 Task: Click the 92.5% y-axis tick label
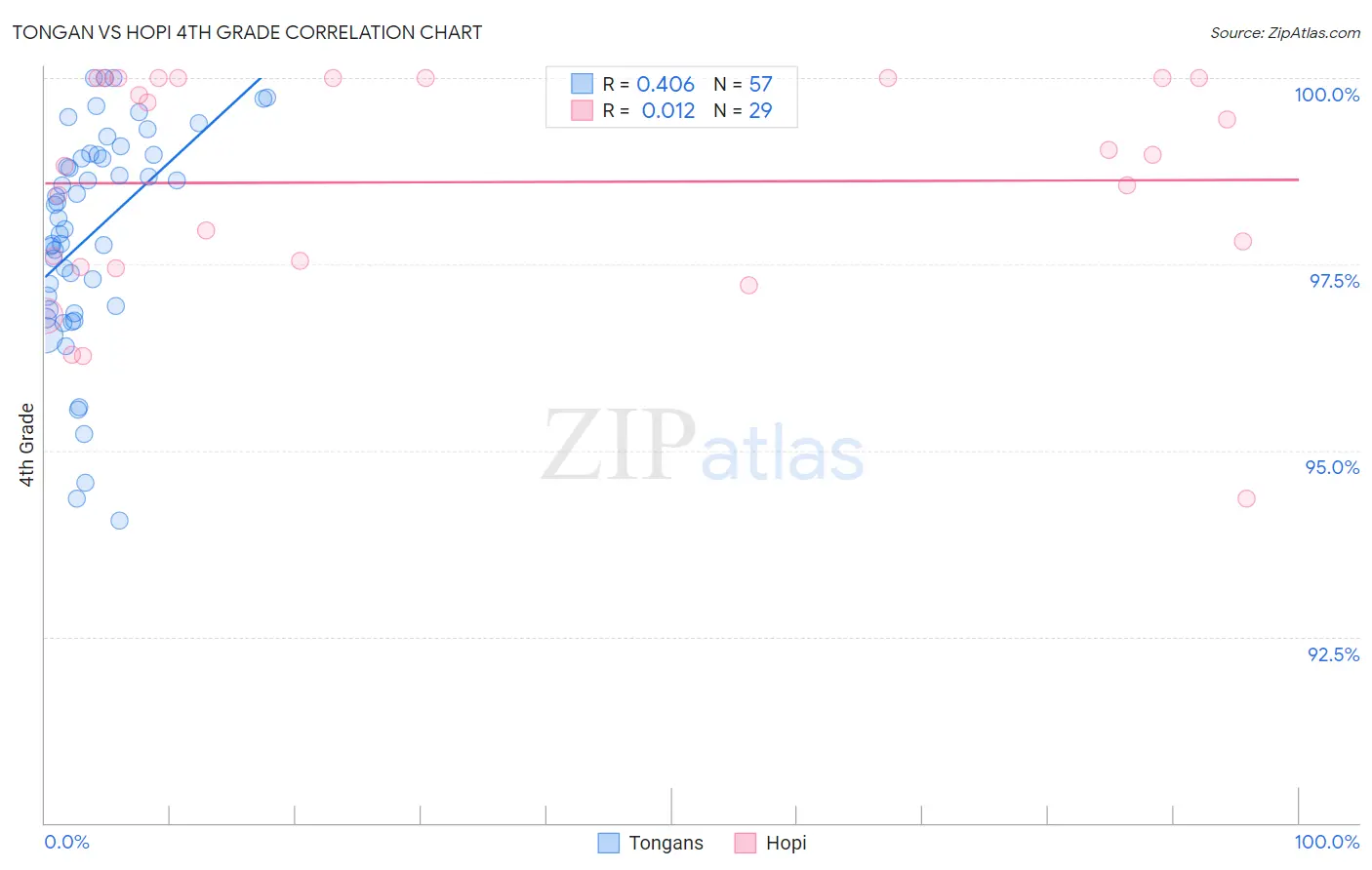pyautogui.click(x=1333, y=654)
